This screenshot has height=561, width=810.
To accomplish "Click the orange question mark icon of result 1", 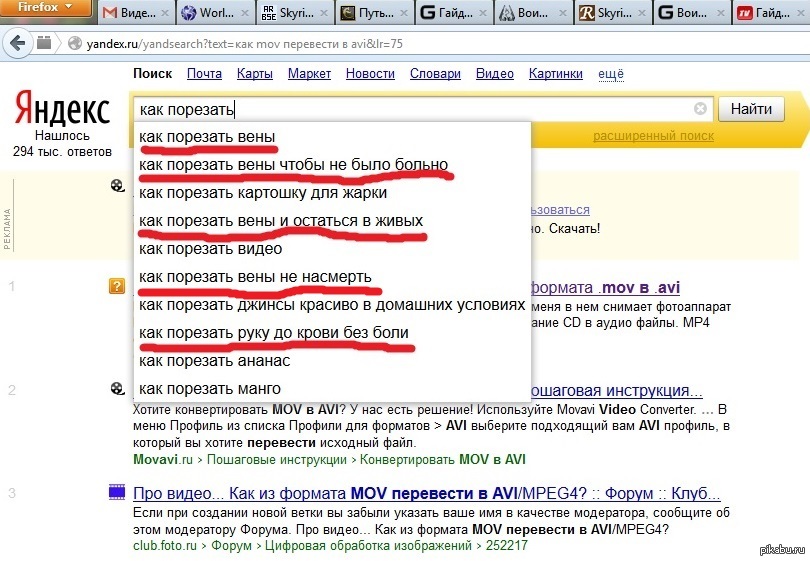I will point(117,286).
